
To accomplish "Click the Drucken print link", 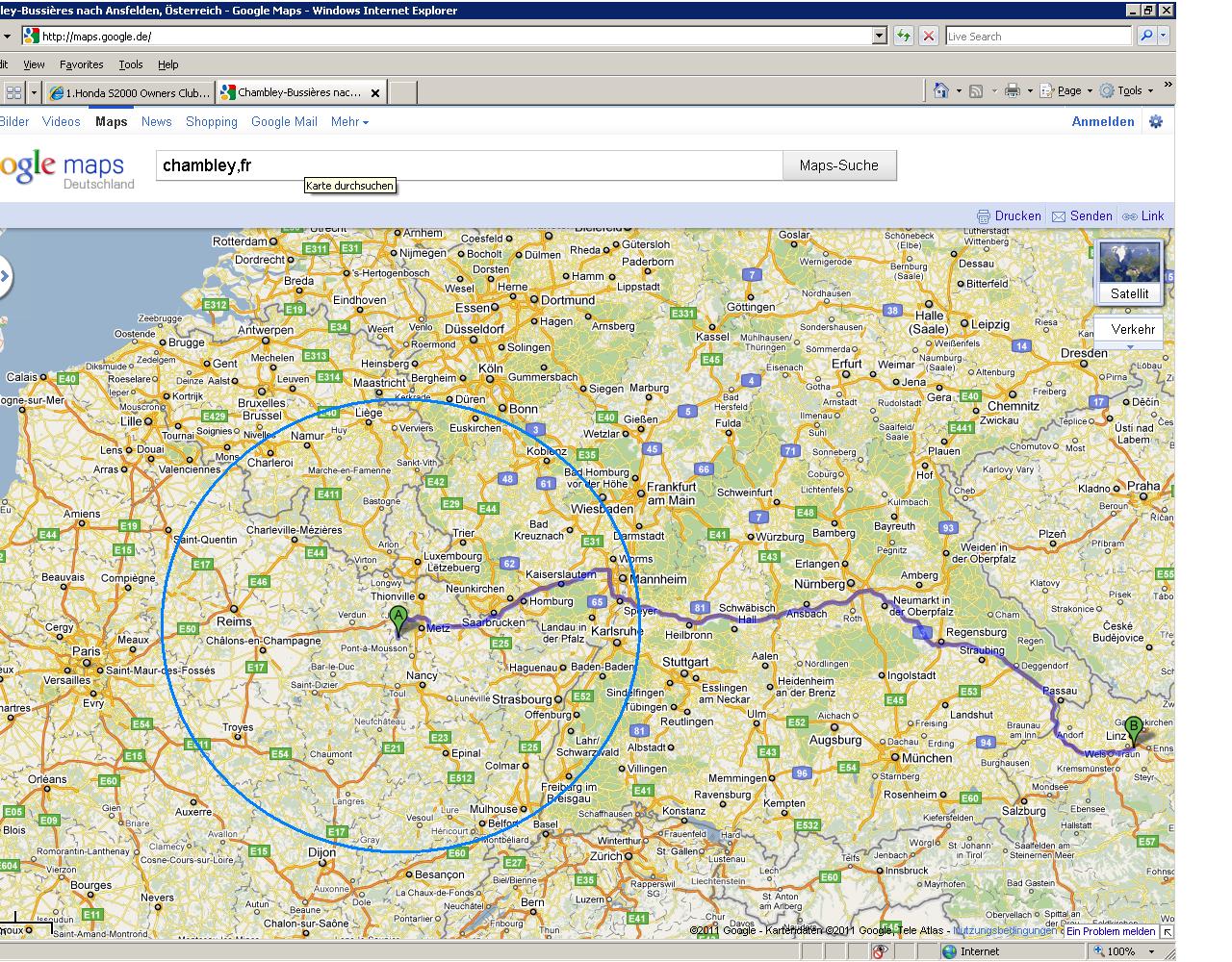I will (x=1009, y=216).
